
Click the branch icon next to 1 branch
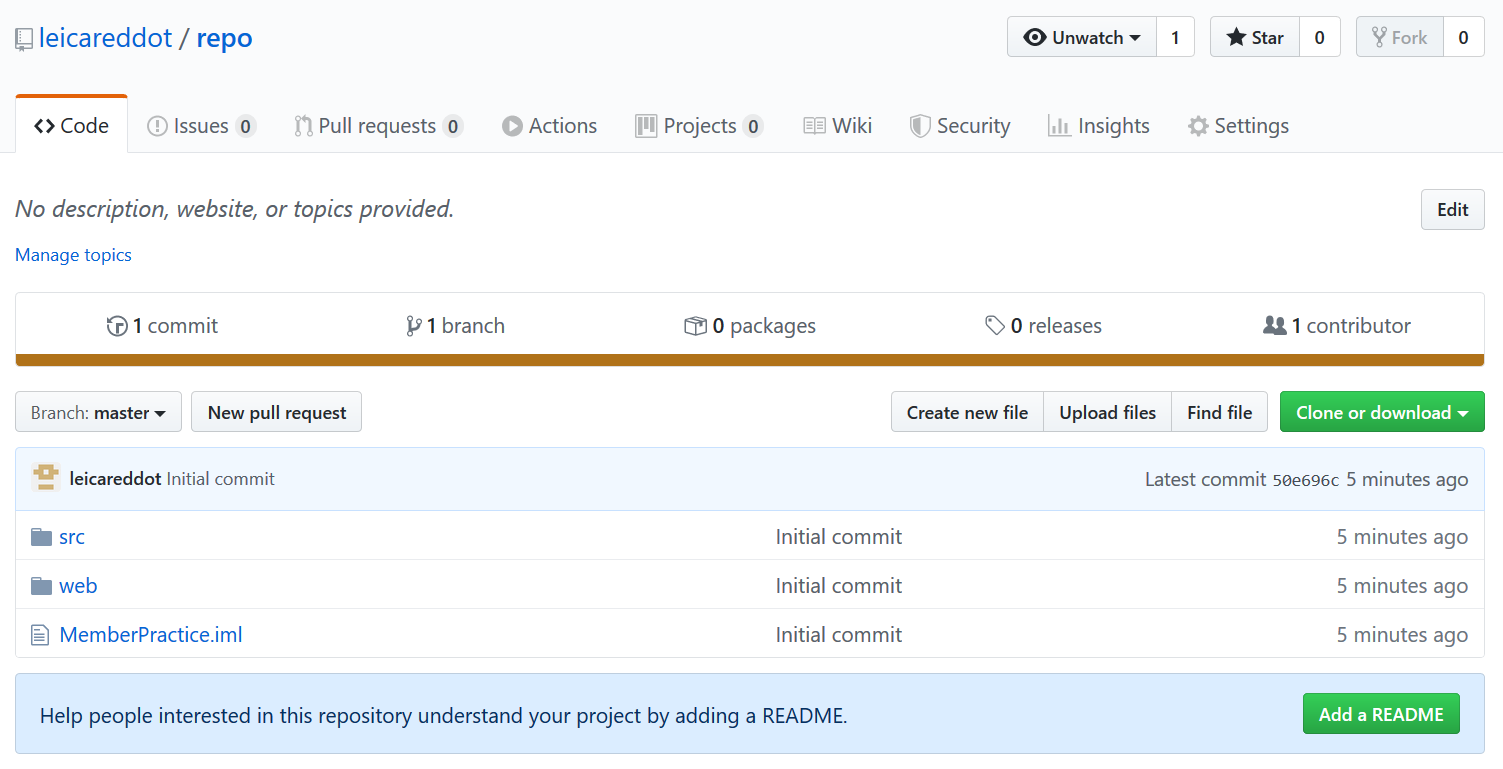[413, 326]
